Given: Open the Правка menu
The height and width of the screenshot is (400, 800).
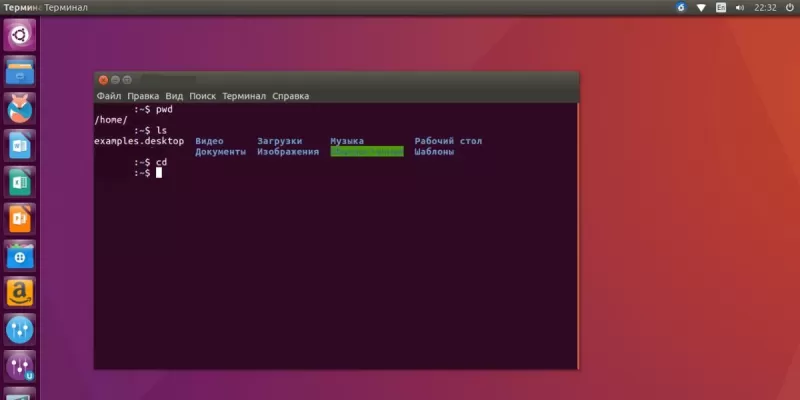Looking at the screenshot, I should [143, 96].
